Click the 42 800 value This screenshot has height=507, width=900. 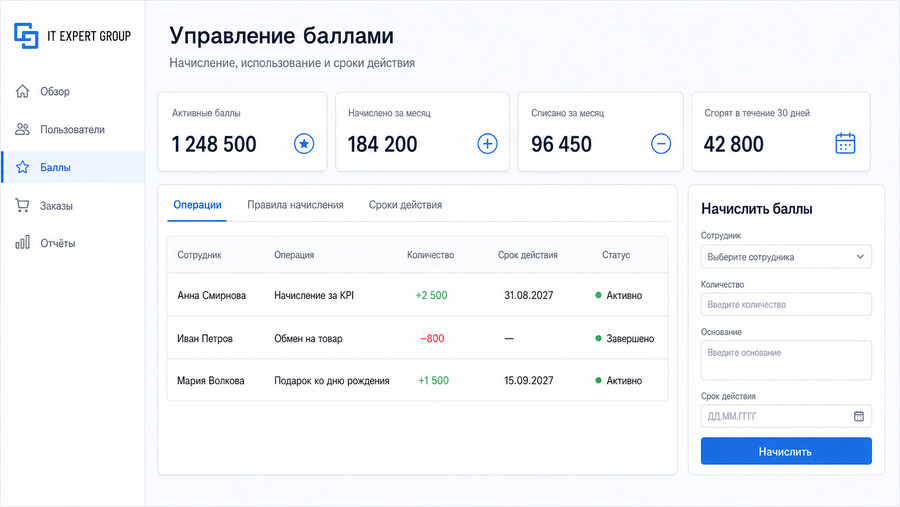tap(734, 144)
